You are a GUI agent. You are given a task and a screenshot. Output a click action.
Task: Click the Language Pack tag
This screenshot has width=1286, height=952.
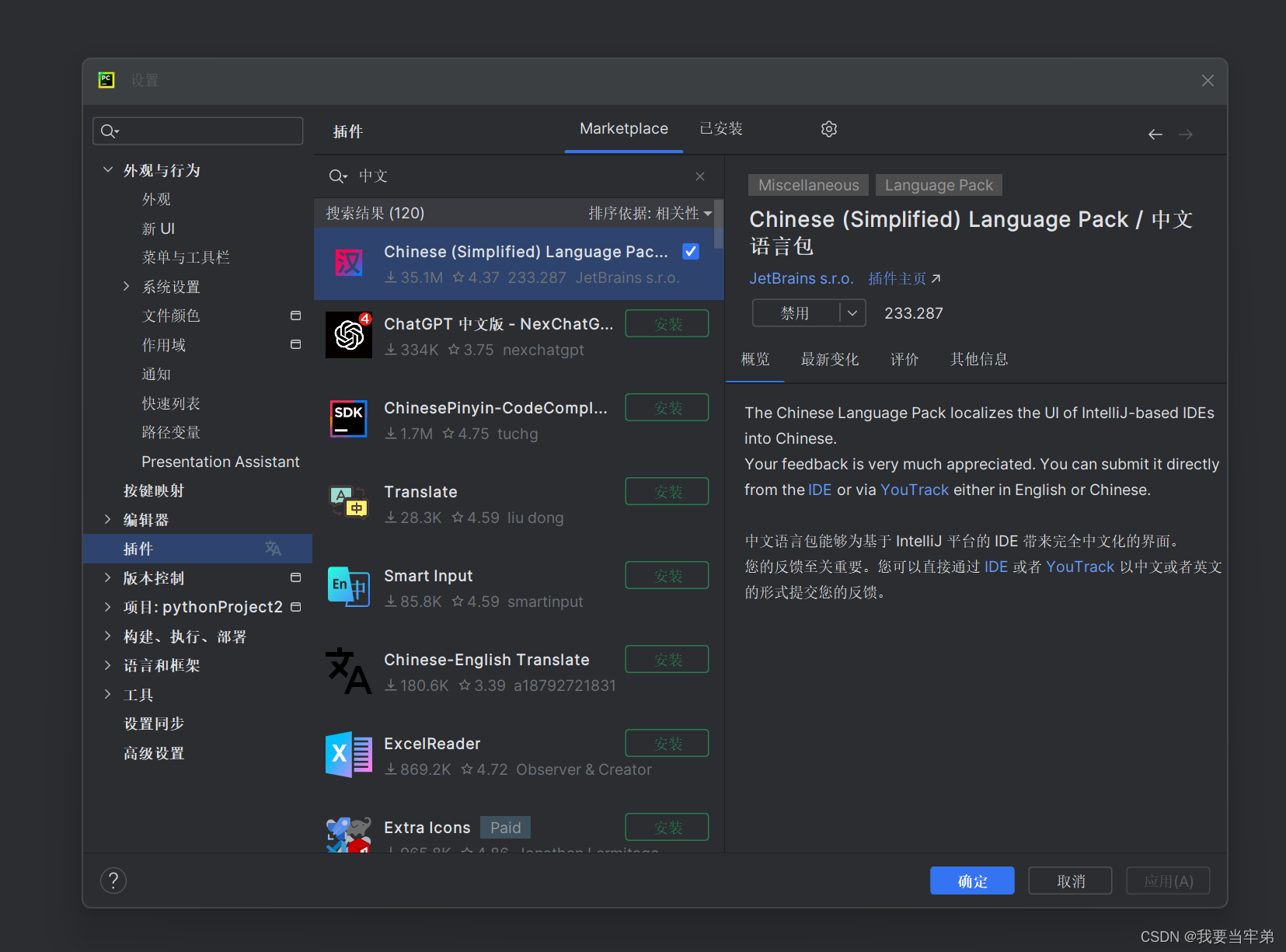[939, 185]
